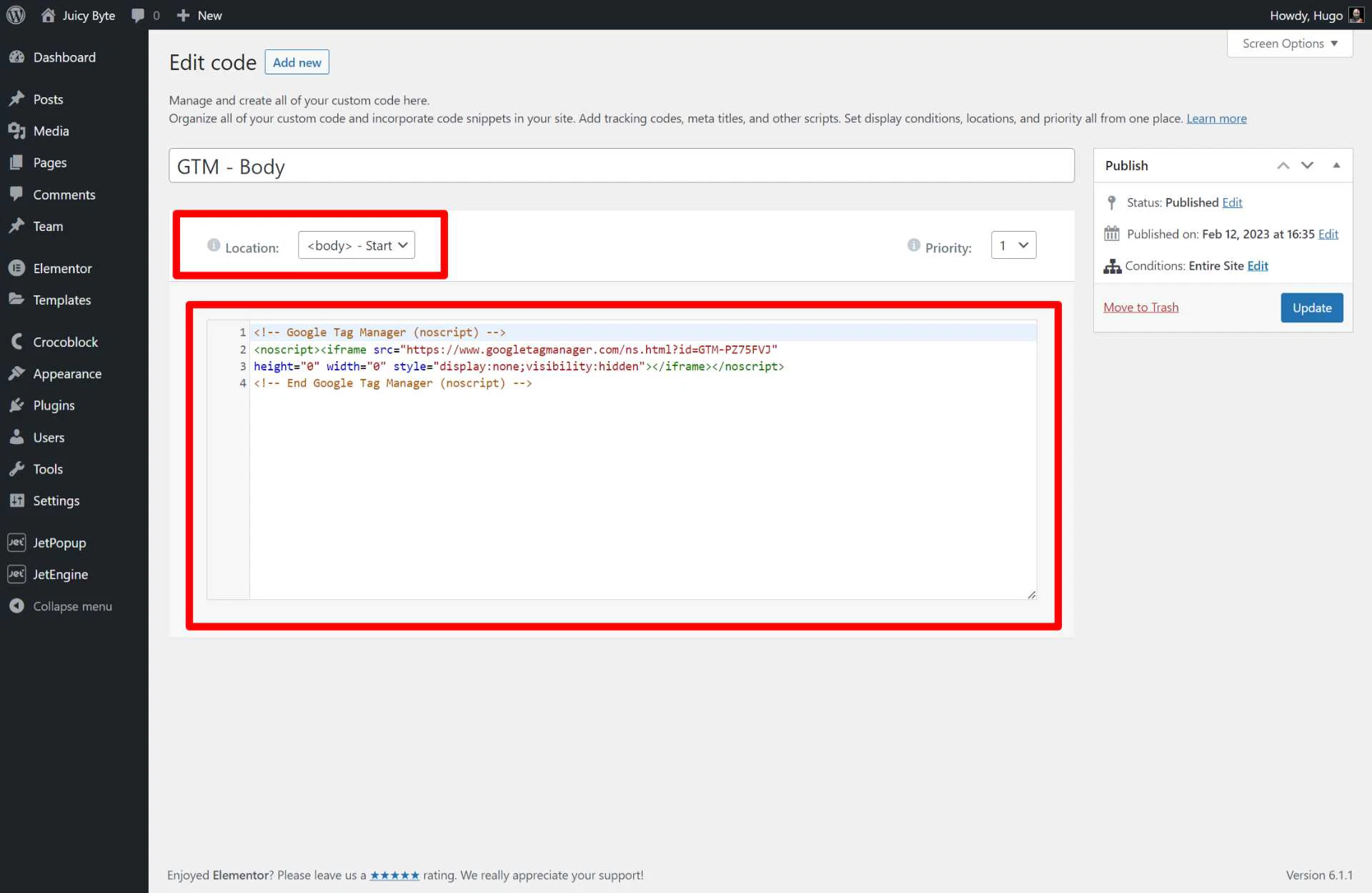Click the Update button
Screen dimensions: 1372x893
point(1311,307)
